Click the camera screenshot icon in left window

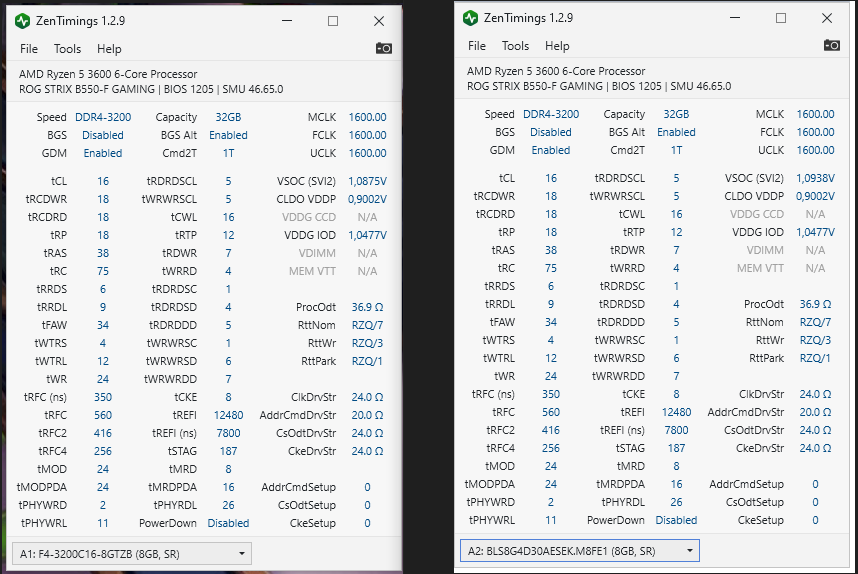click(384, 48)
